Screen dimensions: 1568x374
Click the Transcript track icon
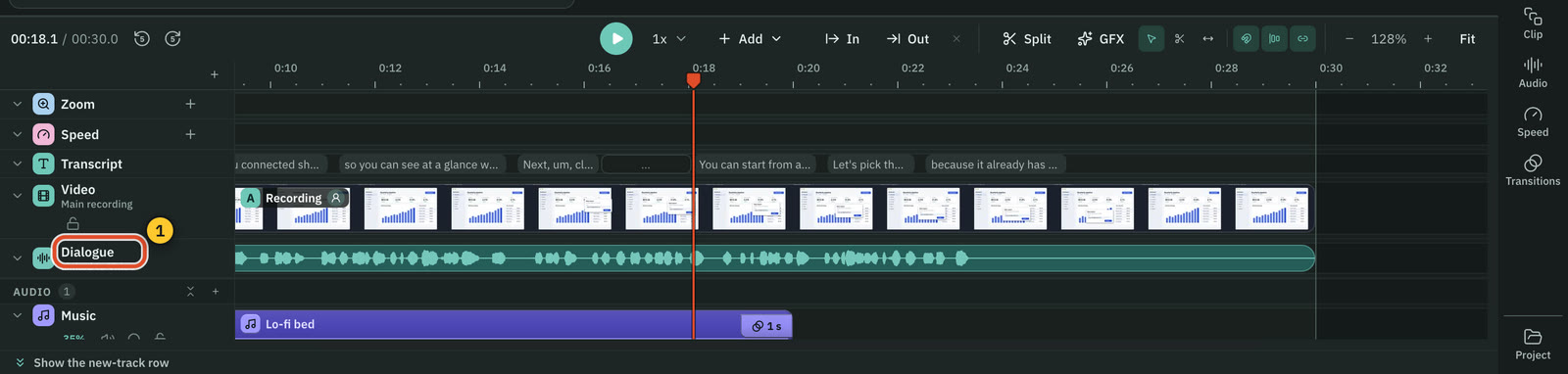[43, 164]
